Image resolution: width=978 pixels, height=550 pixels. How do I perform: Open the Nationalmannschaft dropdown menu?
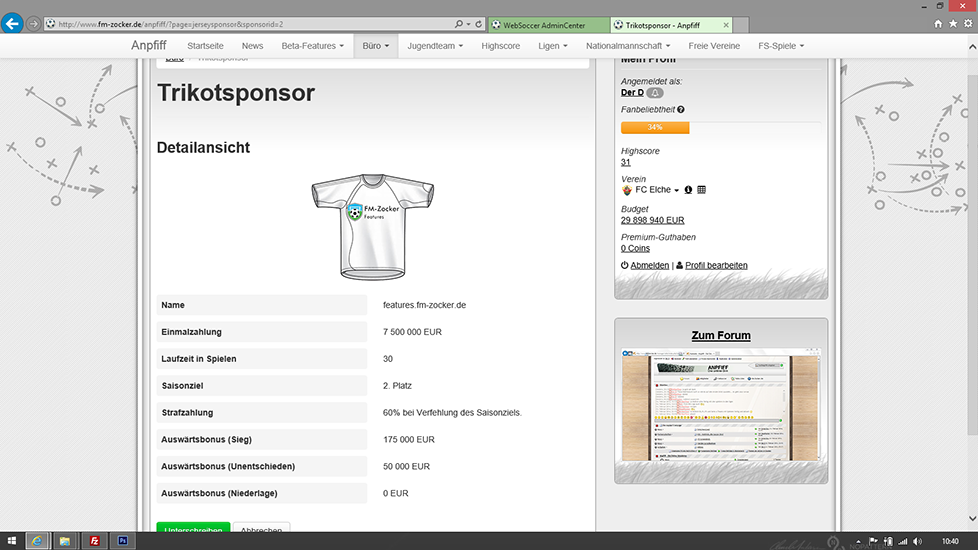coord(628,46)
